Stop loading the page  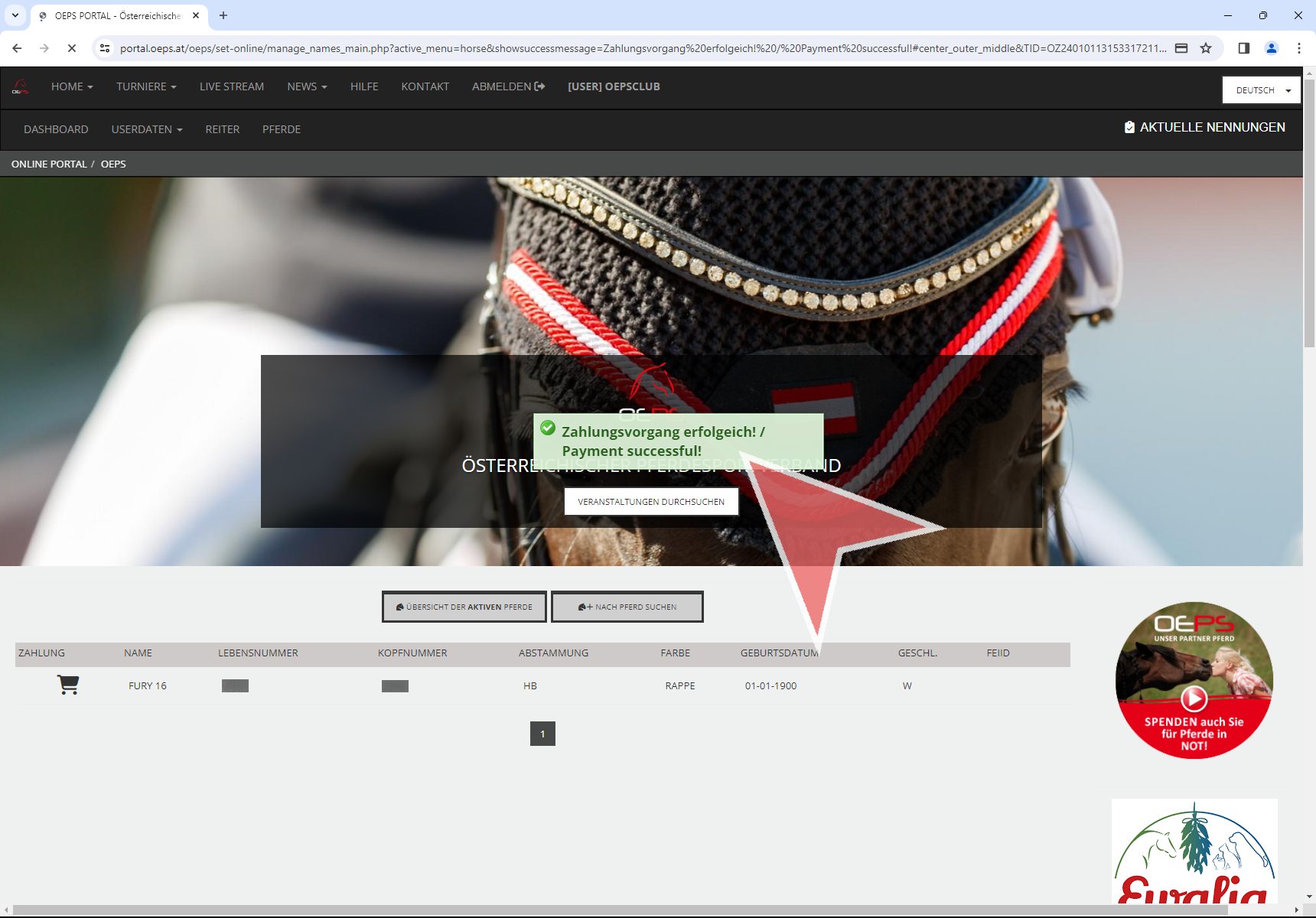pyautogui.click(x=72, y=48)
